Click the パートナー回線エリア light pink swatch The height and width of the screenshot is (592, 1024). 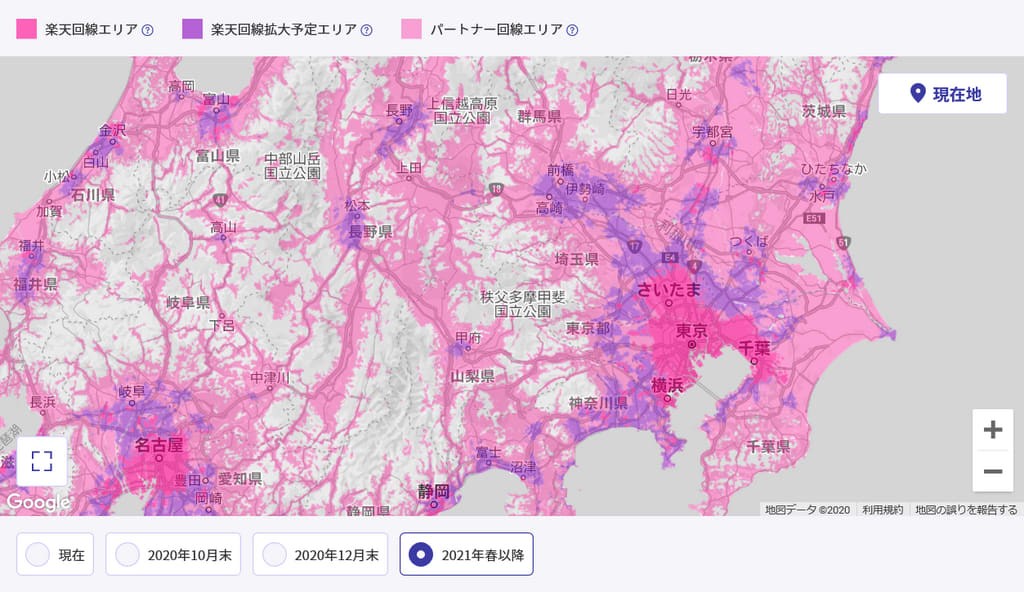[x=411, y=29]
